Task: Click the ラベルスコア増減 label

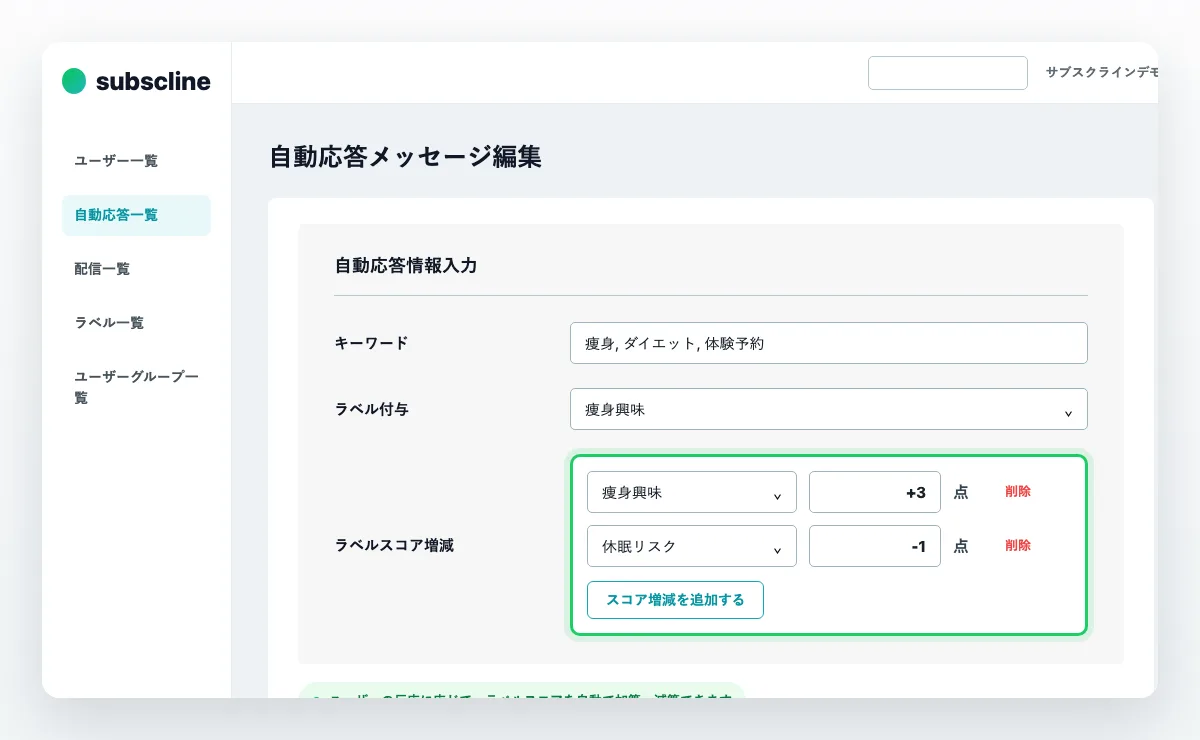Action: (x=394, y=546)
